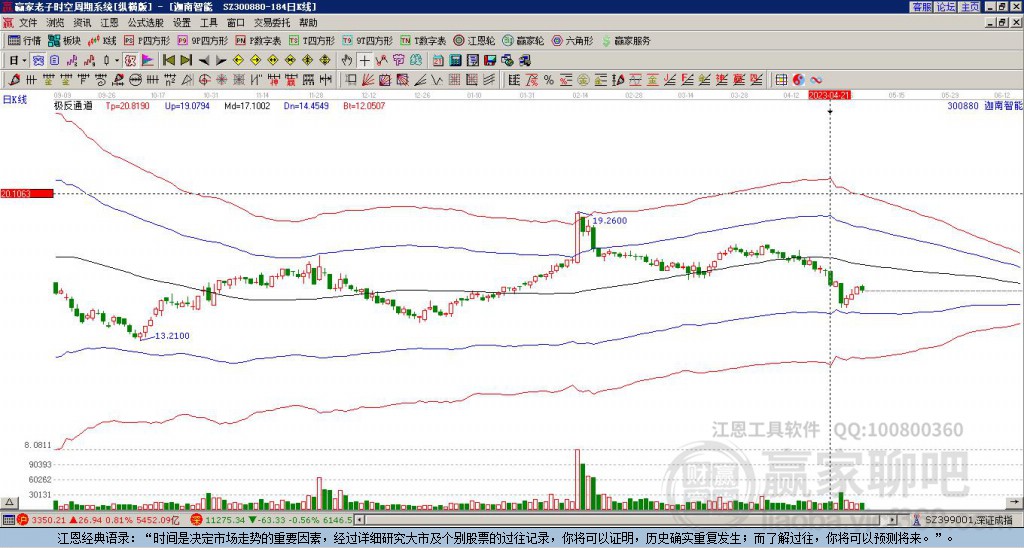Click the 客服 customer service button
This screenshot has width=1024, height=548.
[x=921, y=7]
